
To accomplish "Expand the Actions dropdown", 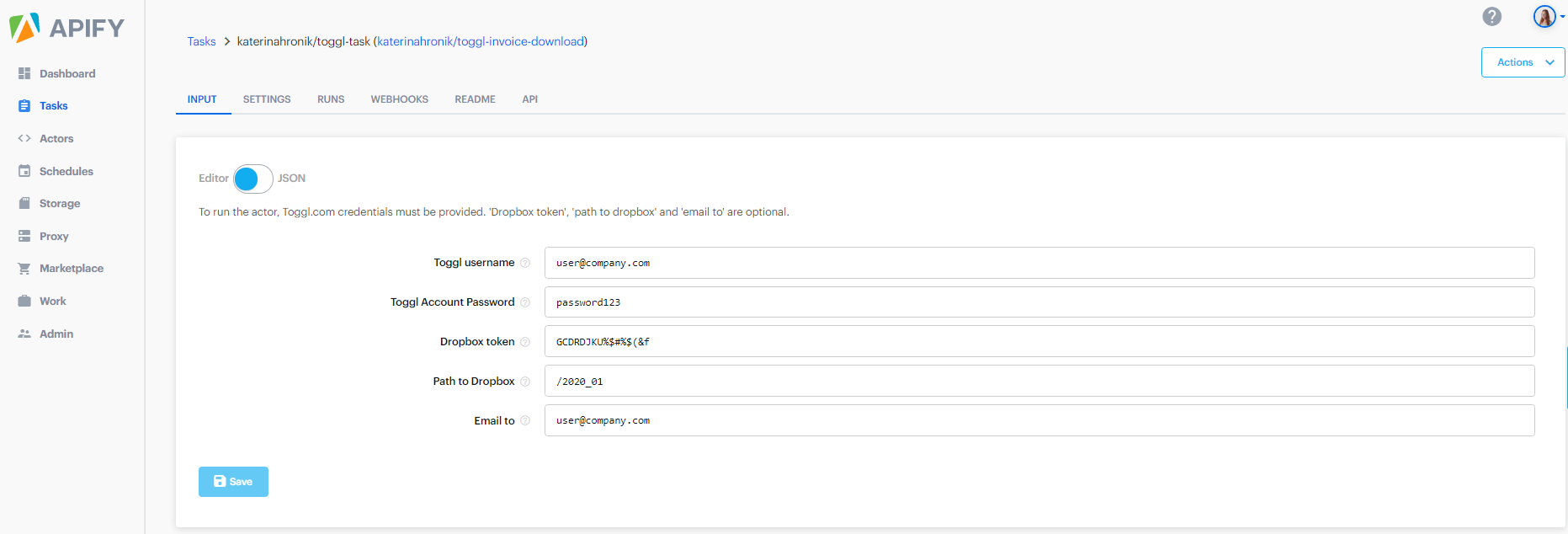I will pos(1523,62).
